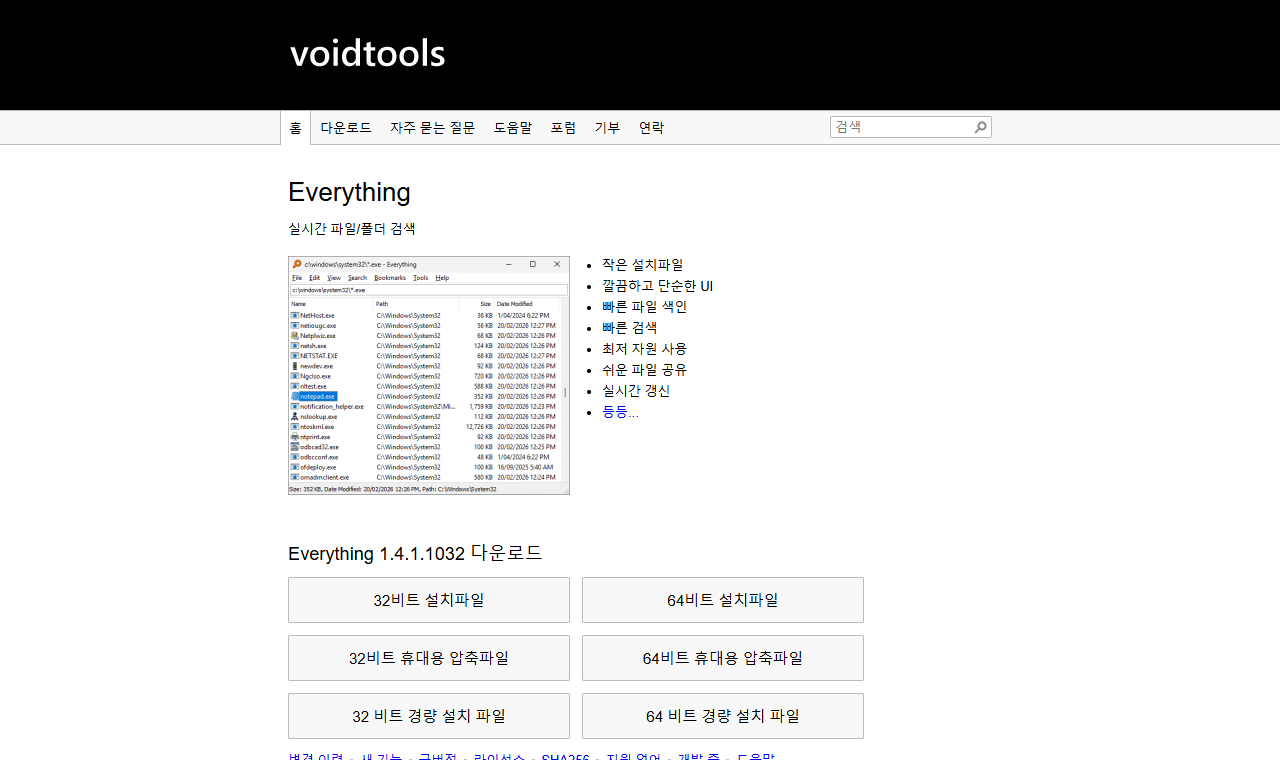1280x760 pixels.
Task: Download the 32비트 설치파일
Action: point(429,600)
